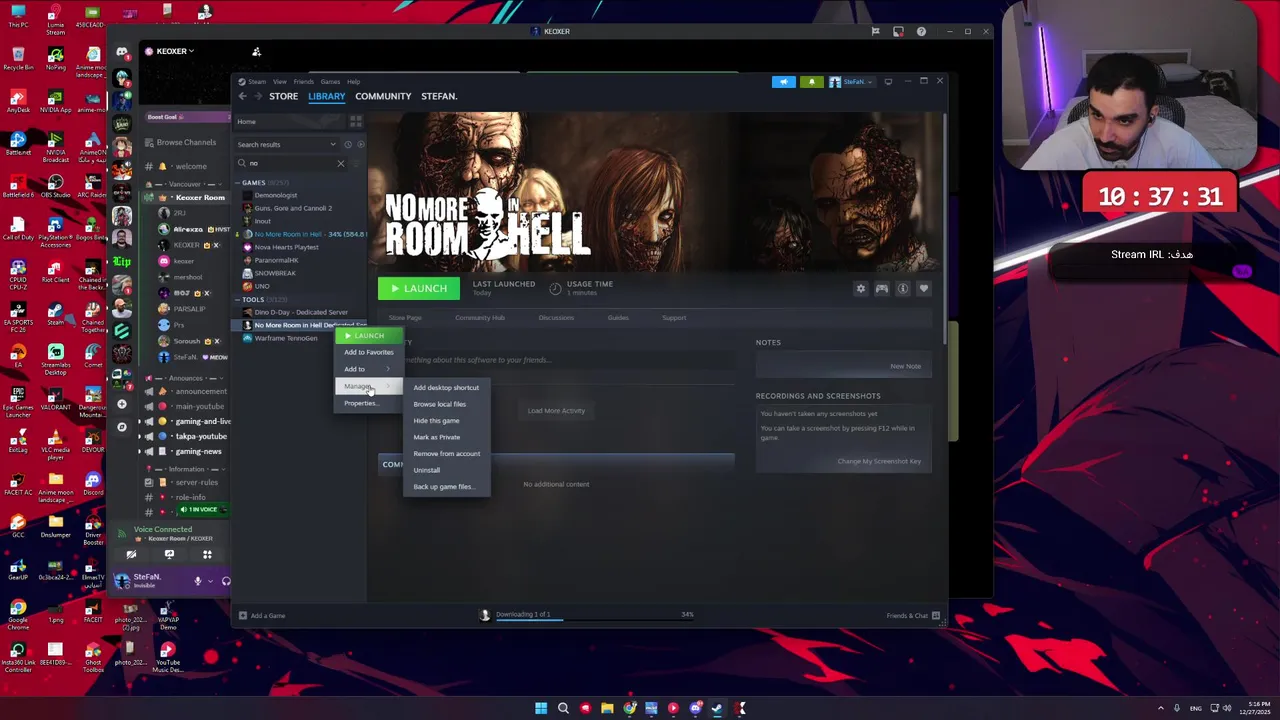This screenshot has height=720, width=1280.
Task: Click the heart favorite icon
Action: tap(924, 288)
